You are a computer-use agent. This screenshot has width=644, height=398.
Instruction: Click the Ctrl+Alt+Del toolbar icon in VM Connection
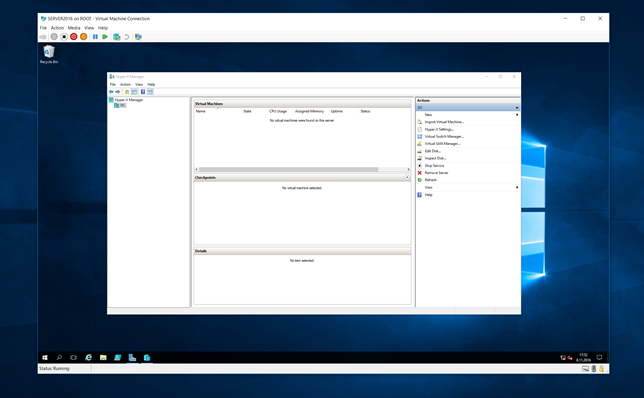(x=43, y=37)
